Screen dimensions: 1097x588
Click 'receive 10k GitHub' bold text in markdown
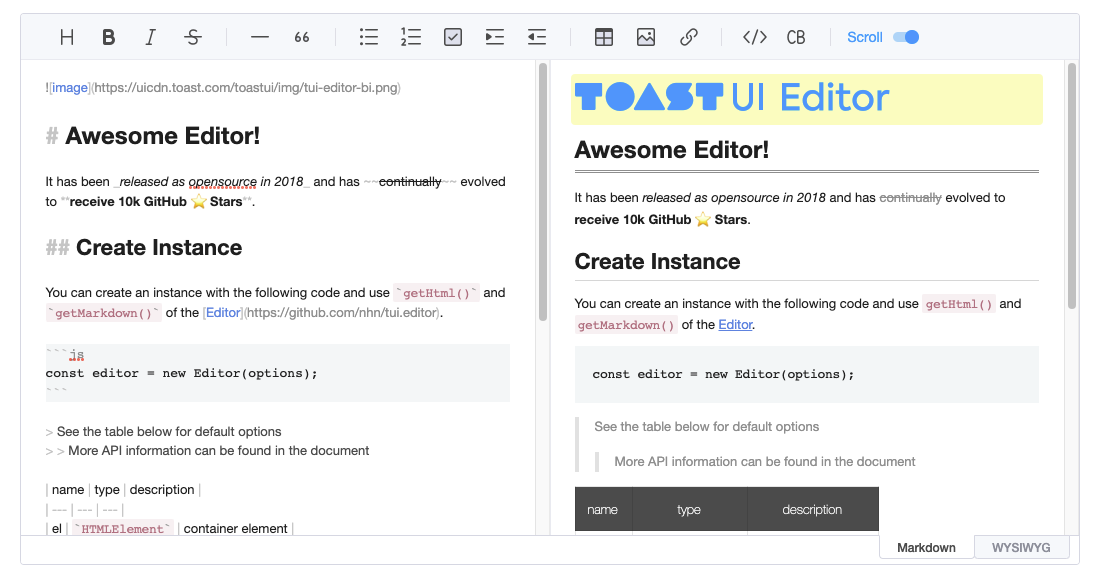tap(128, 202)
